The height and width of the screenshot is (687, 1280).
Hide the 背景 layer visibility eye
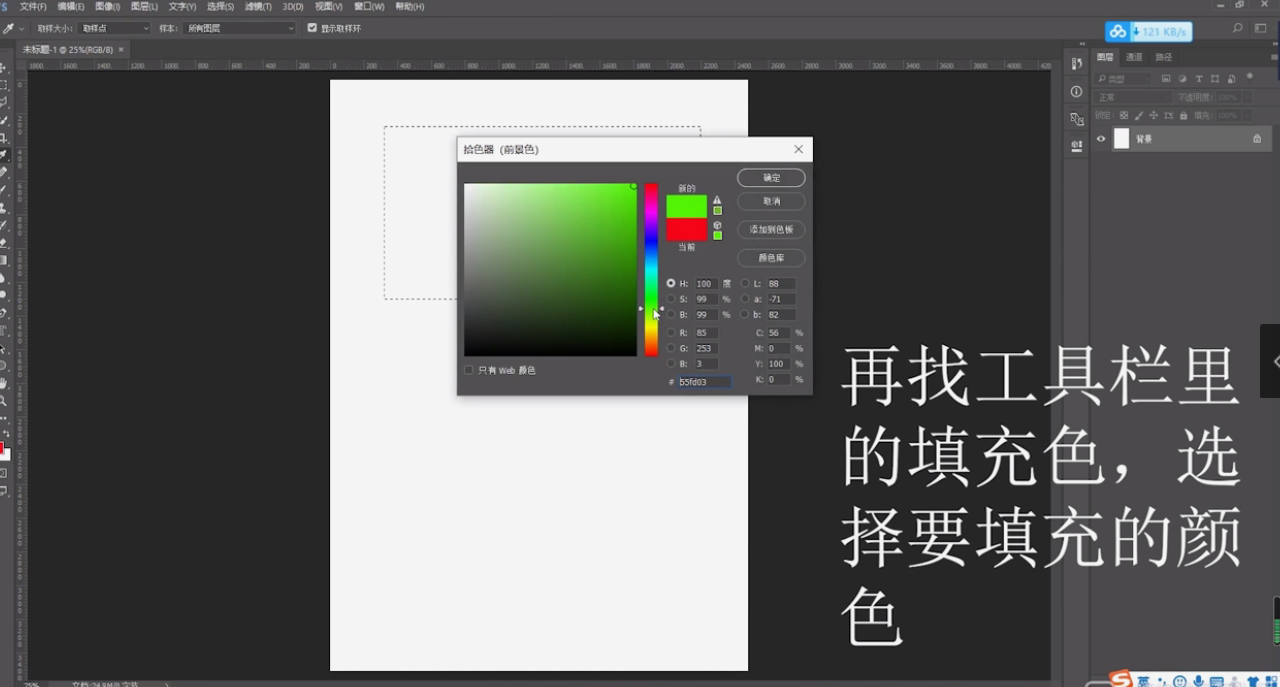click(1100, 138)
